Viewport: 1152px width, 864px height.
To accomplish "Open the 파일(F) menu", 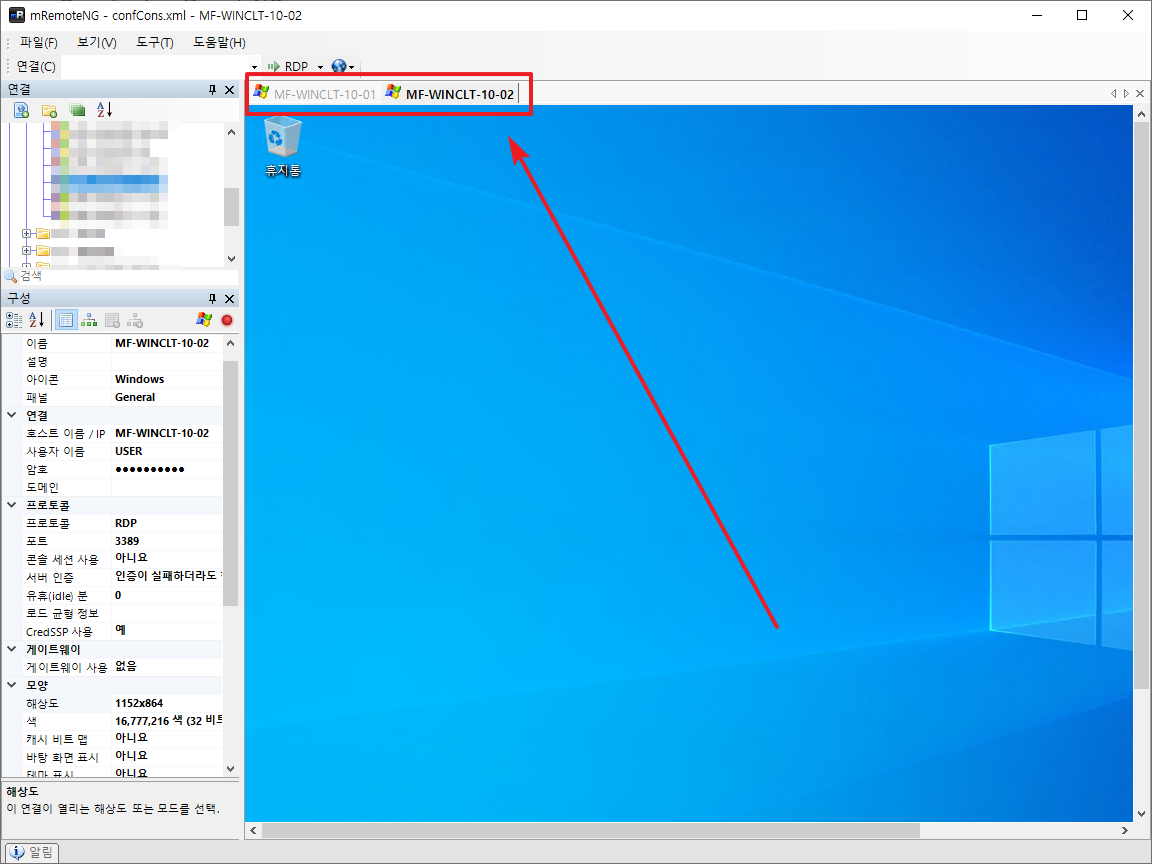I will (38, 43).
